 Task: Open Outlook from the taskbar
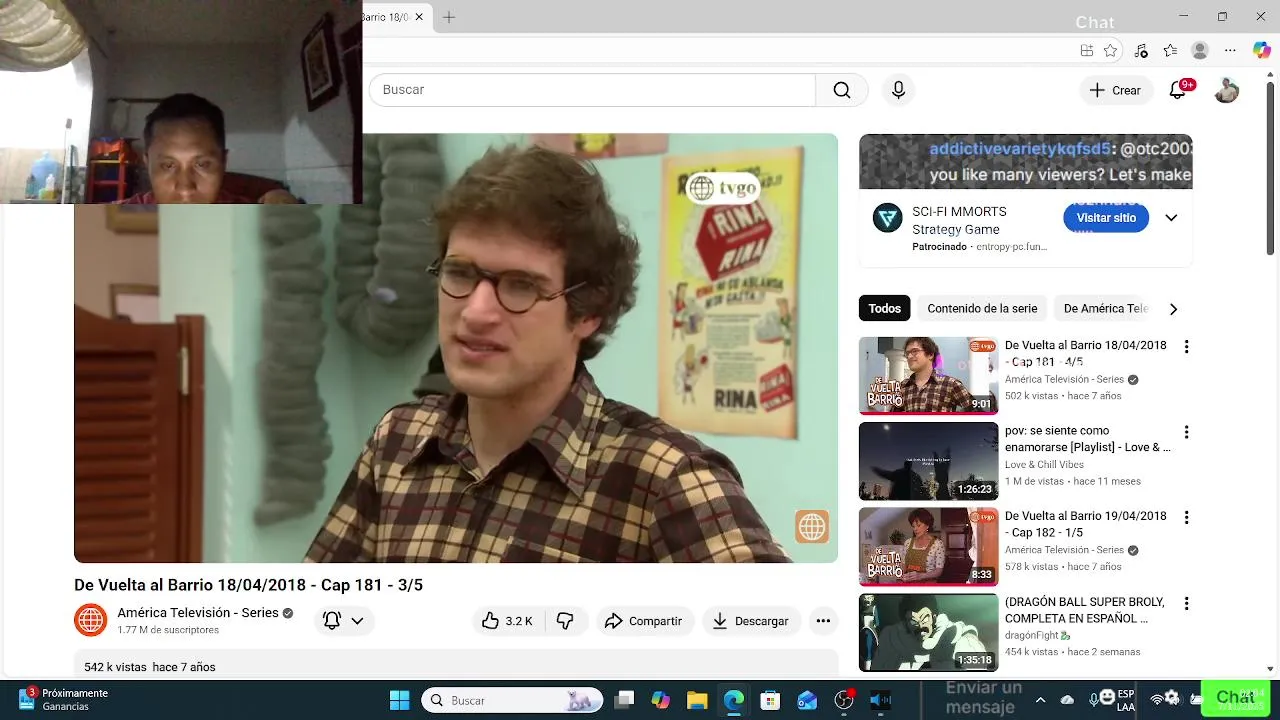807,700
